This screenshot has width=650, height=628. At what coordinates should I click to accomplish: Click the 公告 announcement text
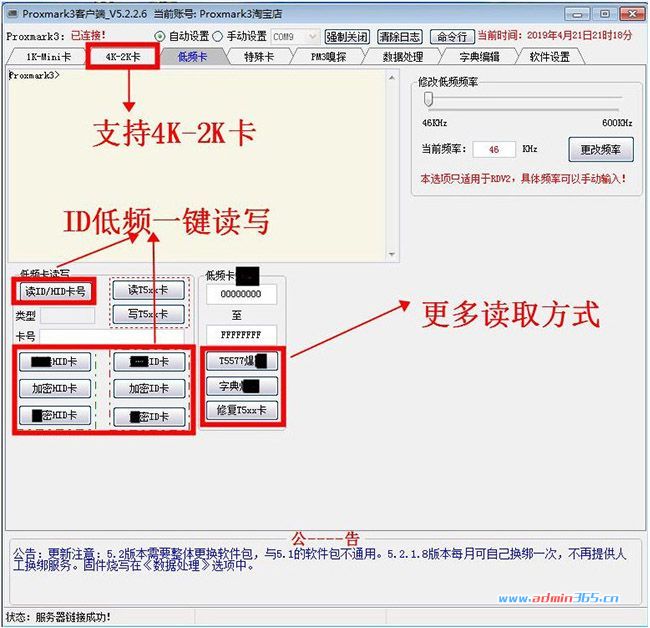[319, 559]
